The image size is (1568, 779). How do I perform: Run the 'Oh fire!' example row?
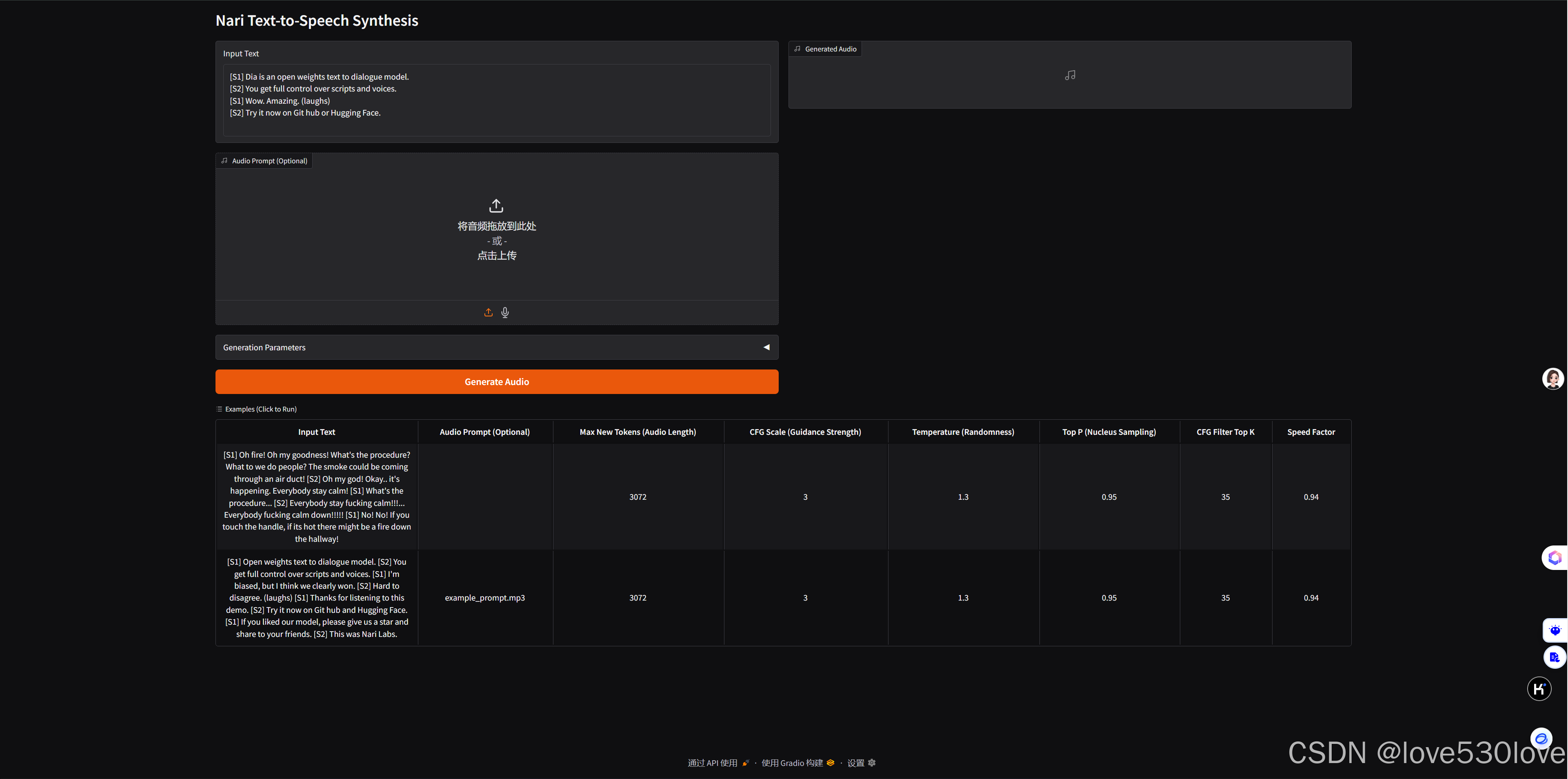click(x=317, y=496)
